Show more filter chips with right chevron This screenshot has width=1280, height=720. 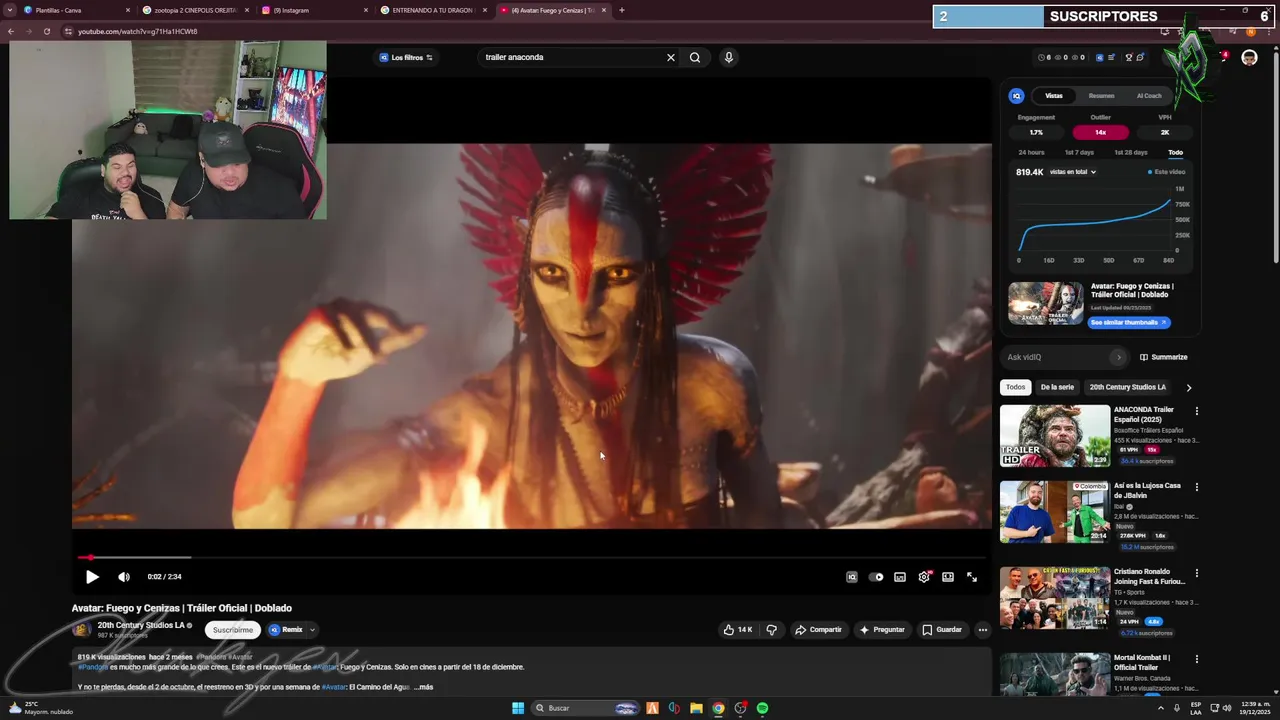(1189, 387)
